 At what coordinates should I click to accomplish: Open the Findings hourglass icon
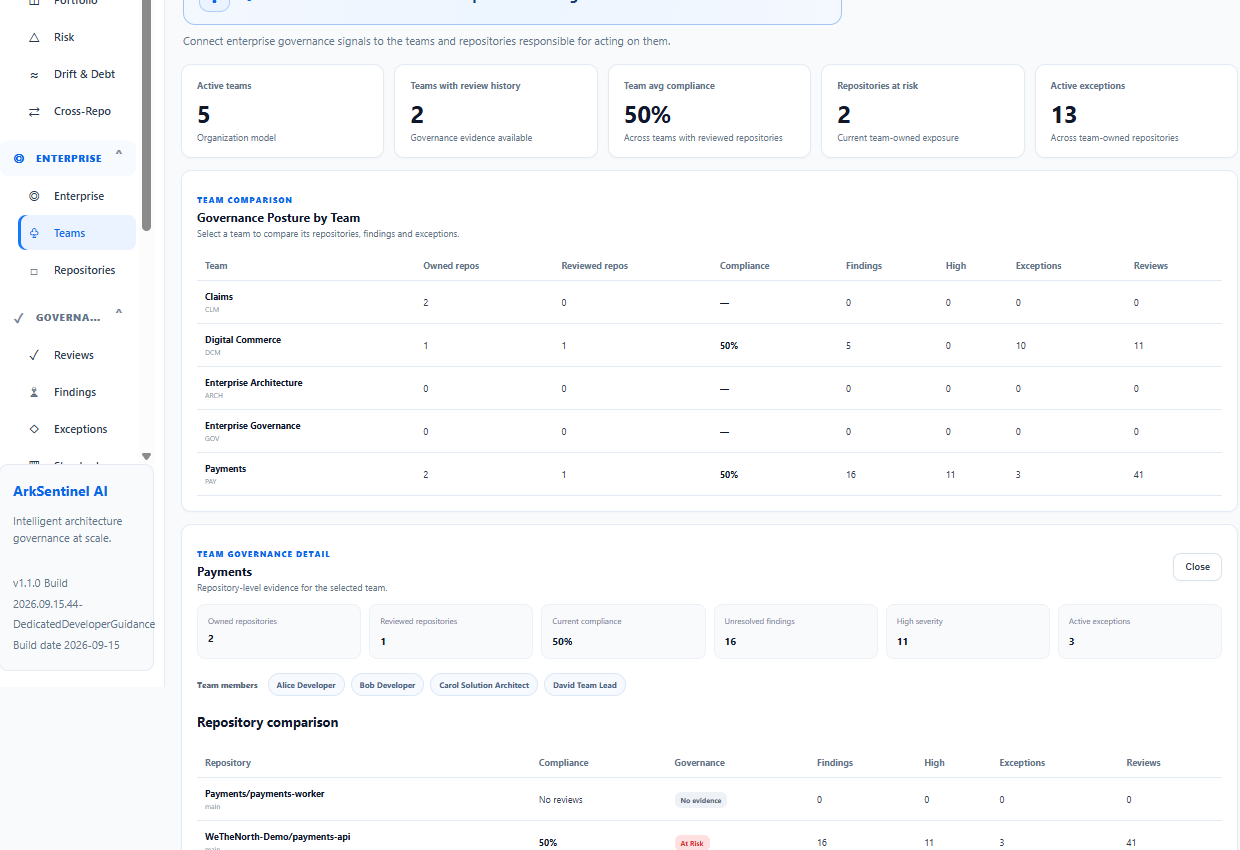(x=34, y=392)
